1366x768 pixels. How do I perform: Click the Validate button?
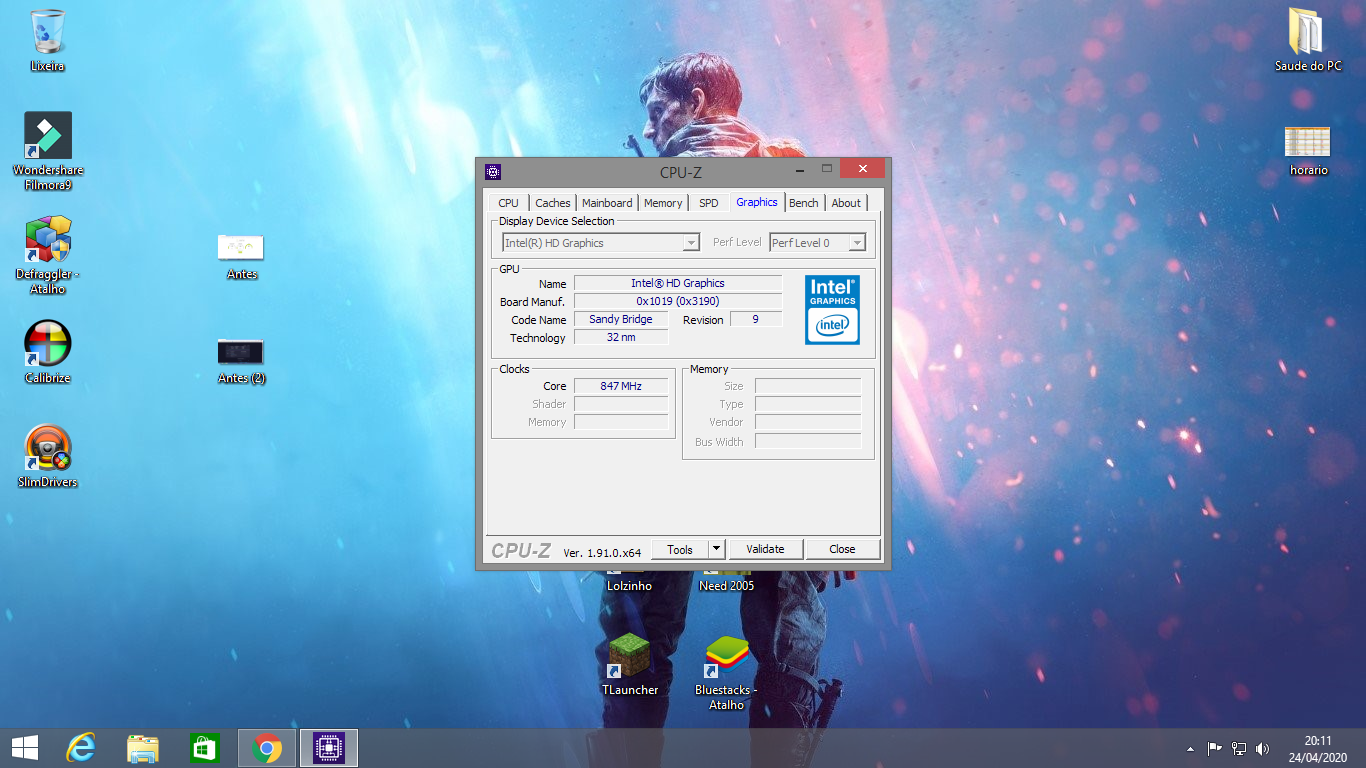765,549
